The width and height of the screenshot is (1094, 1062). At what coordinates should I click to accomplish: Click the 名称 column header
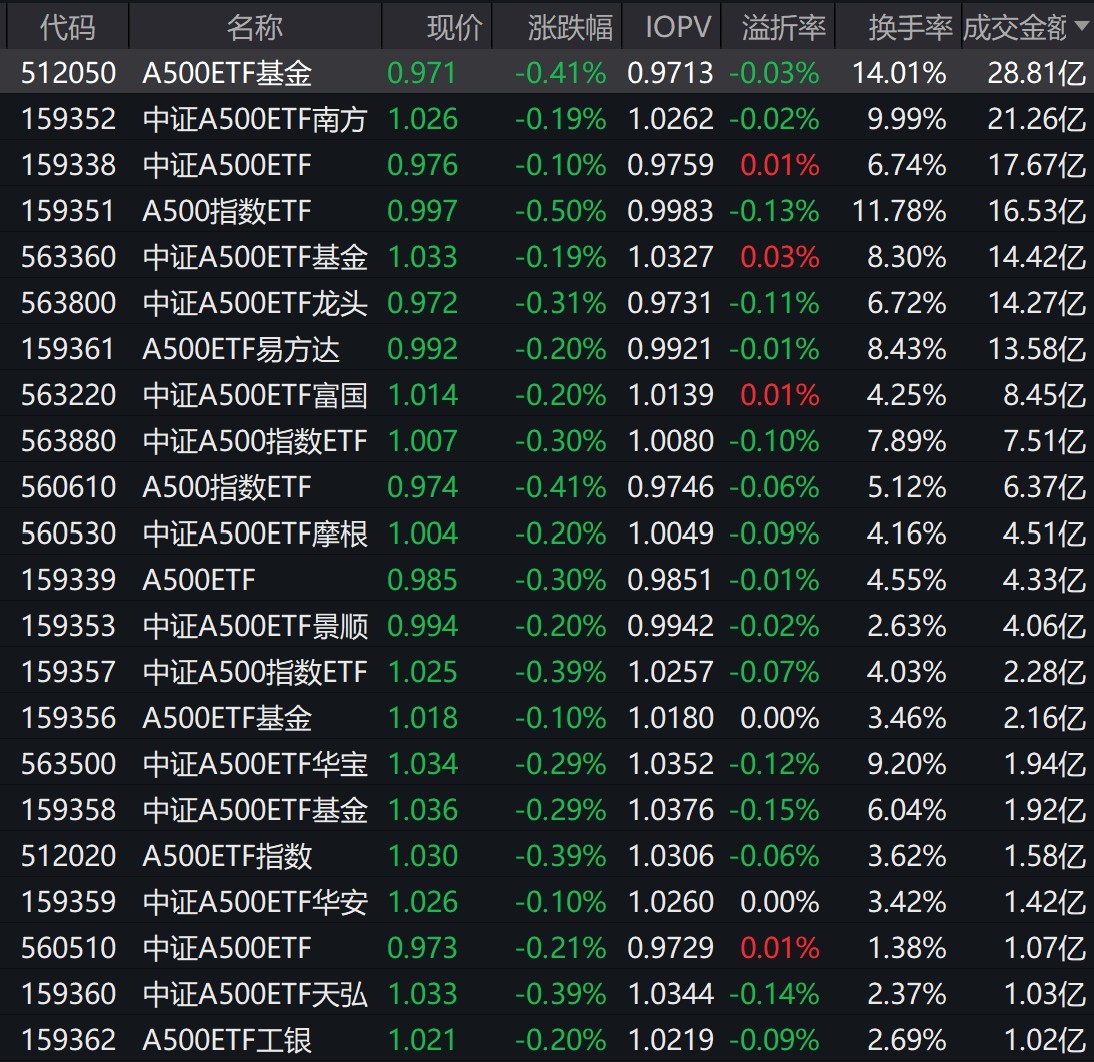tap(254, 28)
